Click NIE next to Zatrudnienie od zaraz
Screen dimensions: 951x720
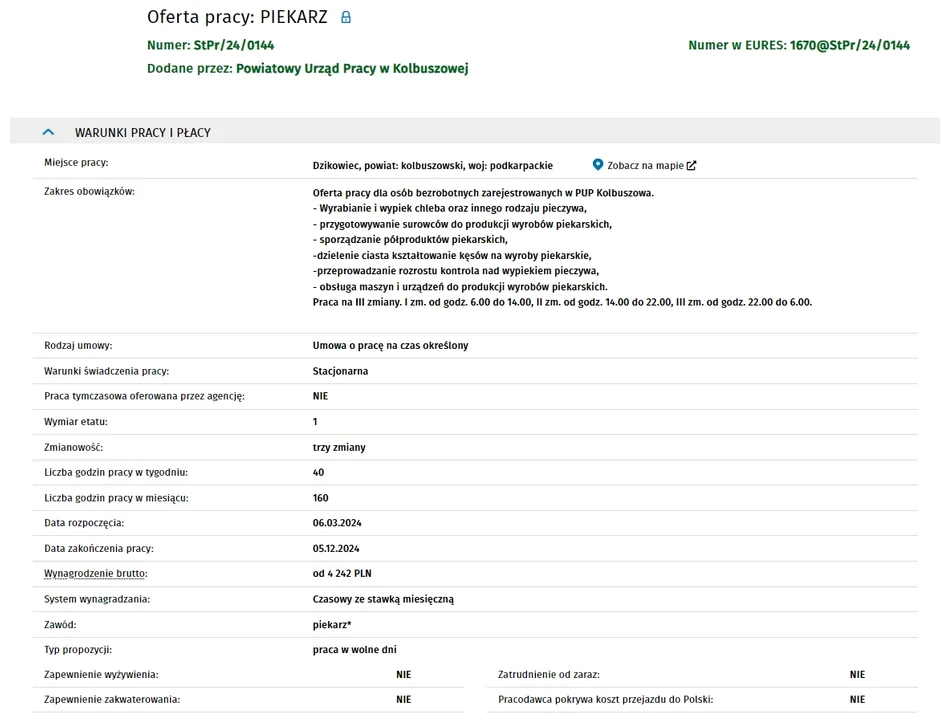(x=858, y=675)
